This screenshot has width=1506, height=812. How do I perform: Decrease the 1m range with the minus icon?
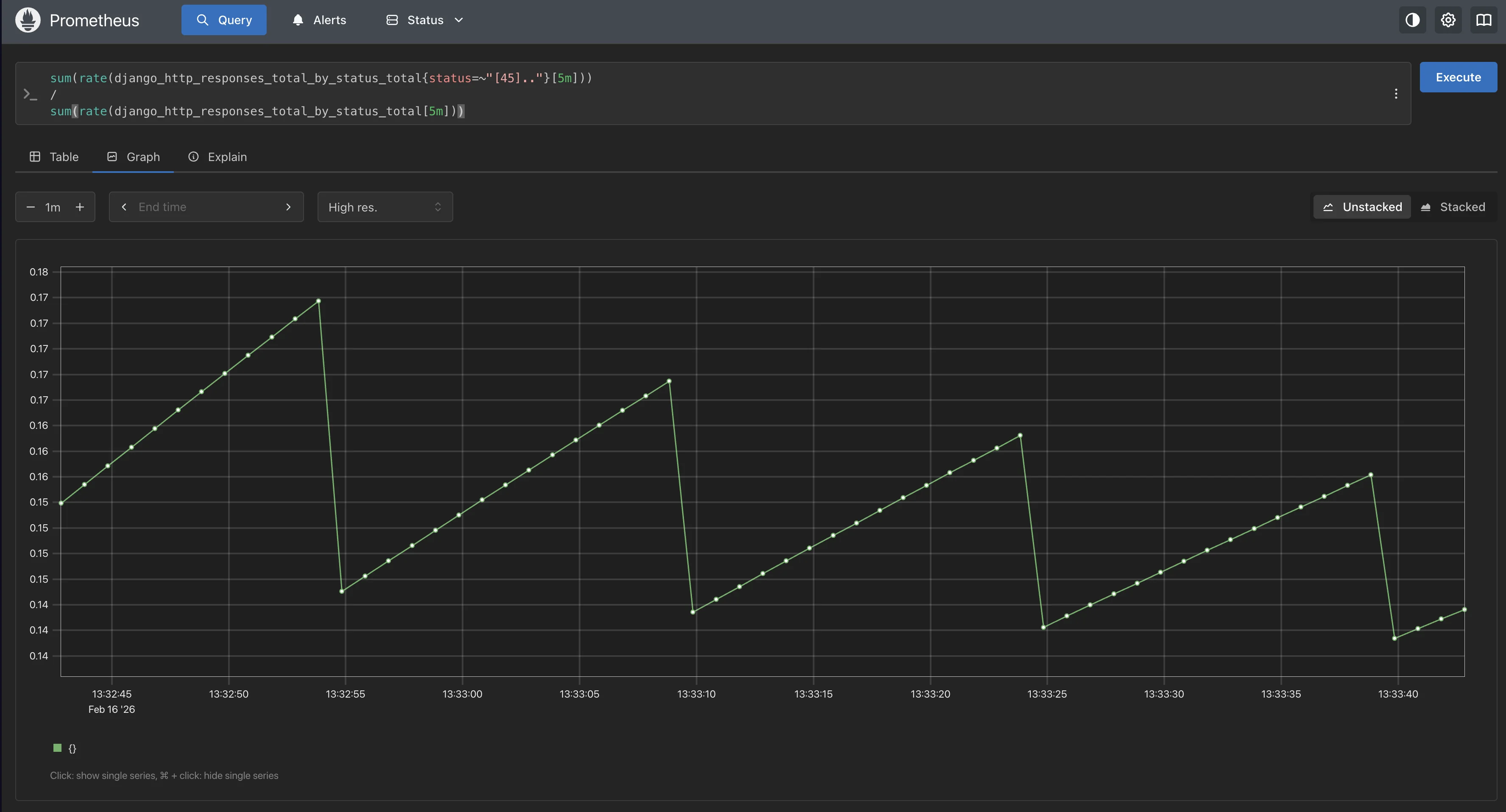pyautogui.click(x=31, y=207)
